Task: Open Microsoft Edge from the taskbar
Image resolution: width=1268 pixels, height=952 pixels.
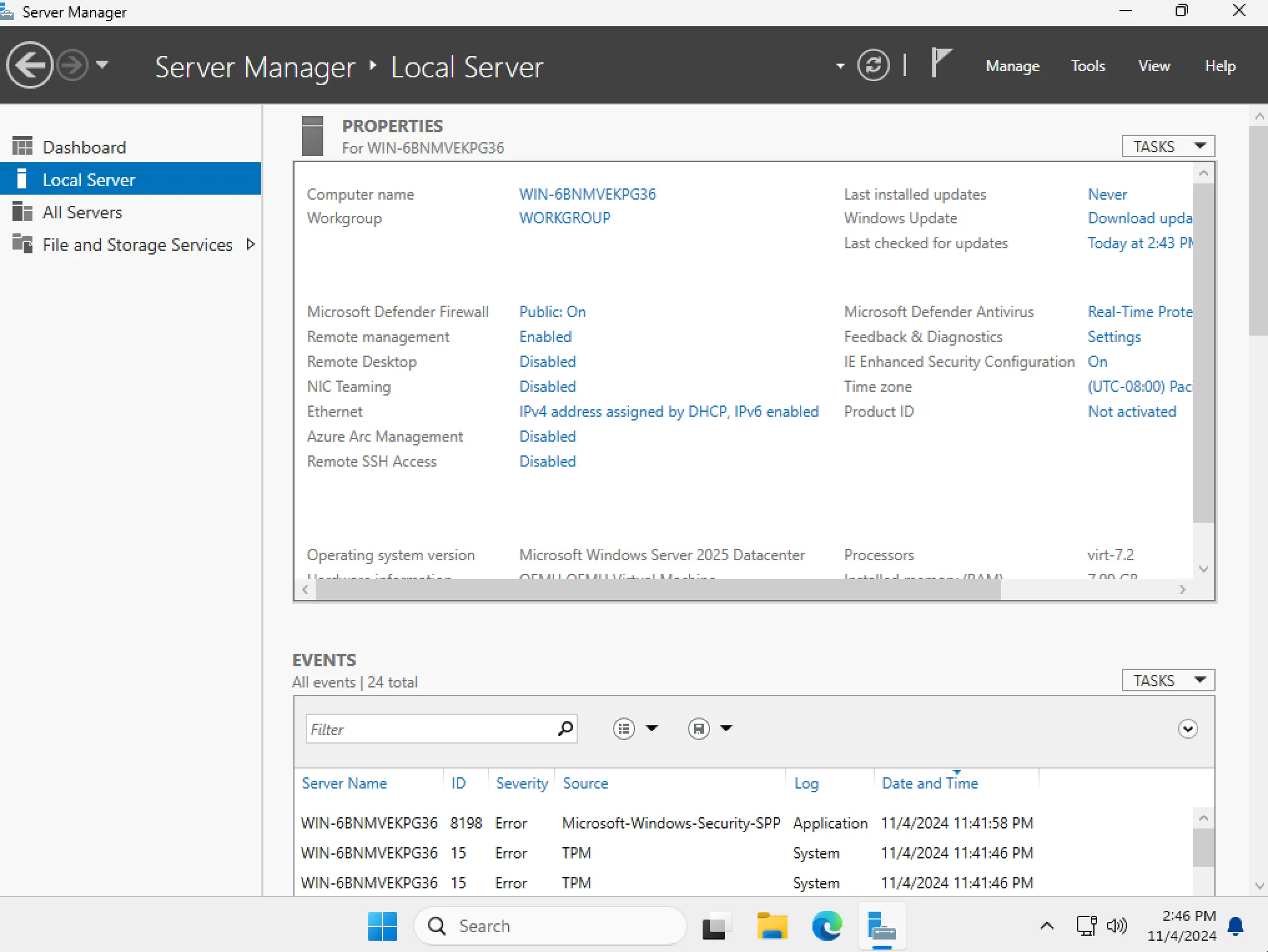Action: tap(826, 926)
